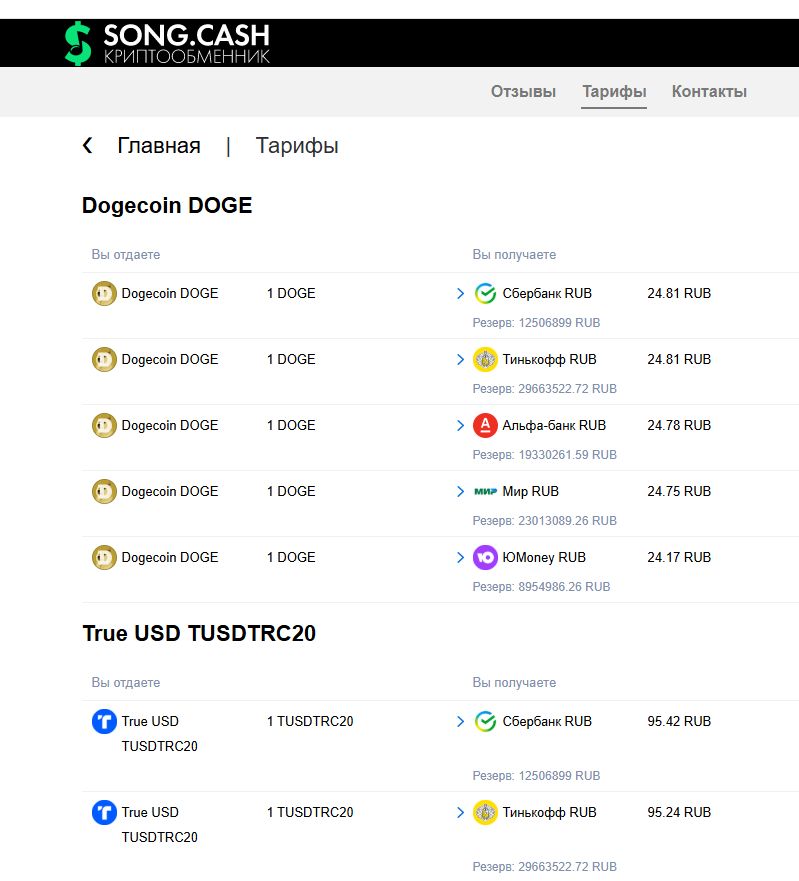
Task: Open the Тарифы navigation tab
Action: (614, 92)
